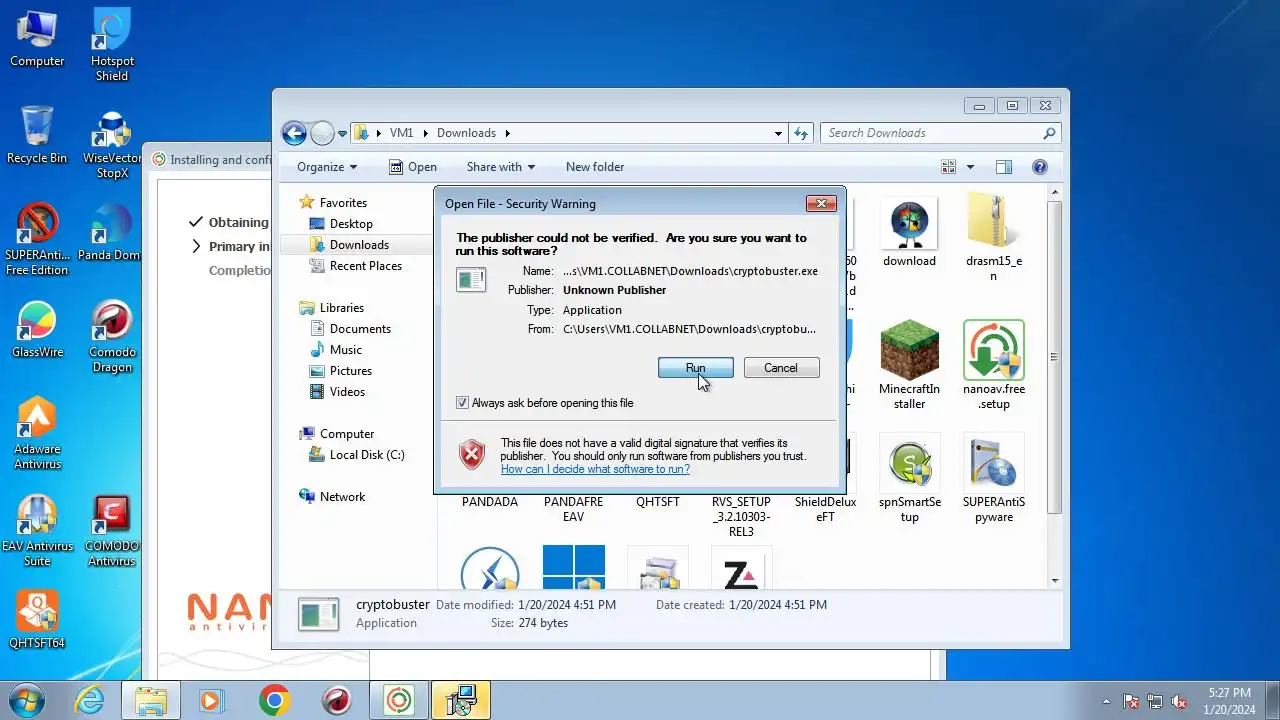1280x720 pixels.
Task: Open 'How can I decide what software to run?' link
Action: [x=595, y=469]
